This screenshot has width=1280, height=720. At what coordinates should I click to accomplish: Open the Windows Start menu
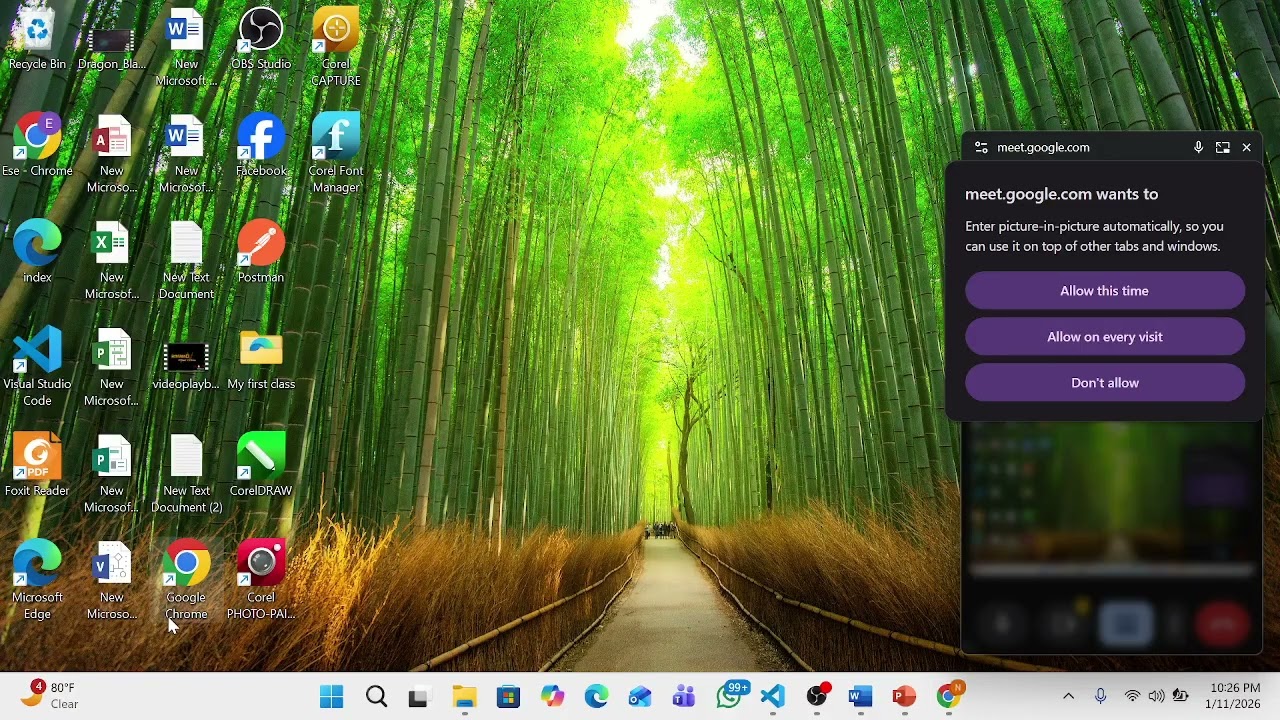pos(331,696)
